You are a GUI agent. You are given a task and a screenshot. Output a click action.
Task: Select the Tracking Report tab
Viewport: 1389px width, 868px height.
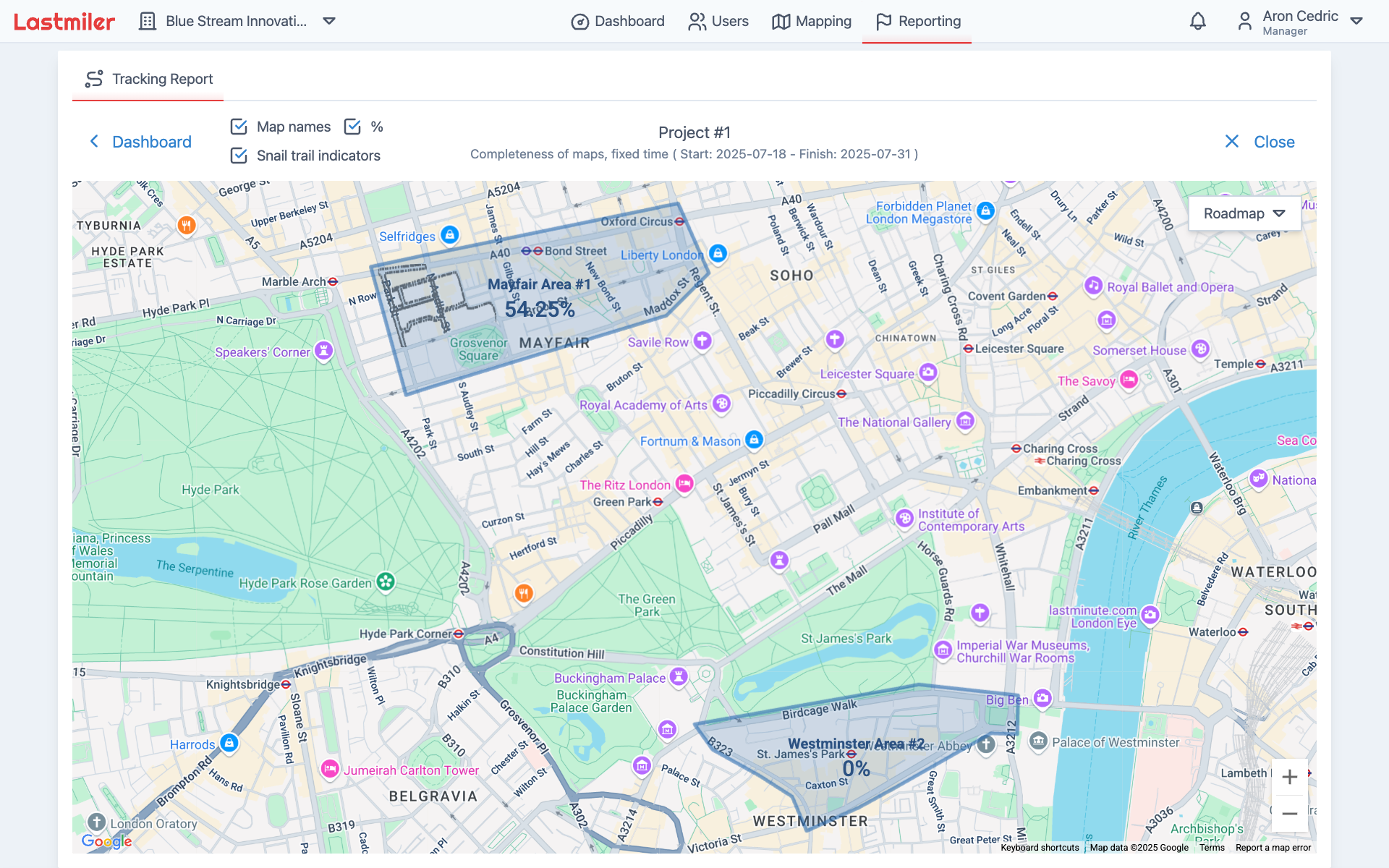tap(148, 79)
